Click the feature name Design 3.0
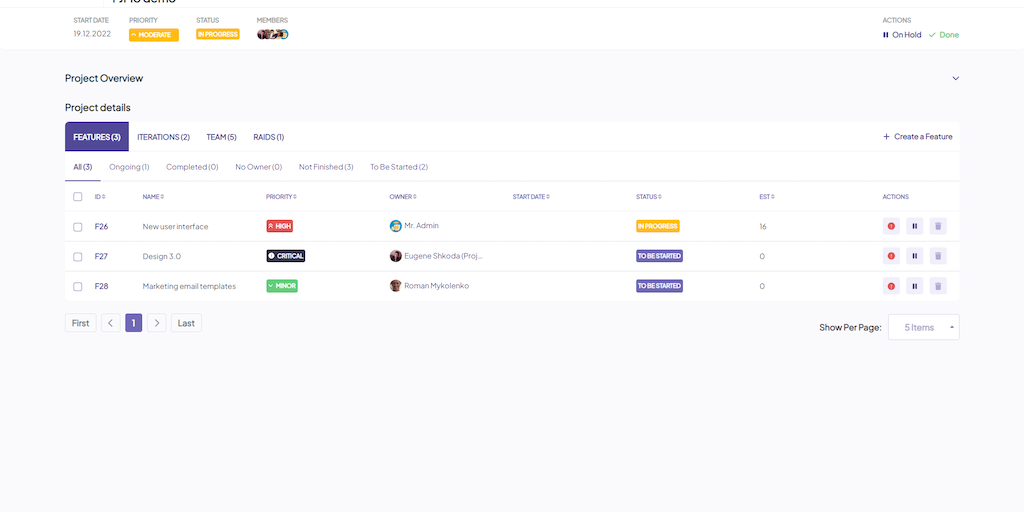The width and height of the screenshot is (1024, 512). [161, 257]
